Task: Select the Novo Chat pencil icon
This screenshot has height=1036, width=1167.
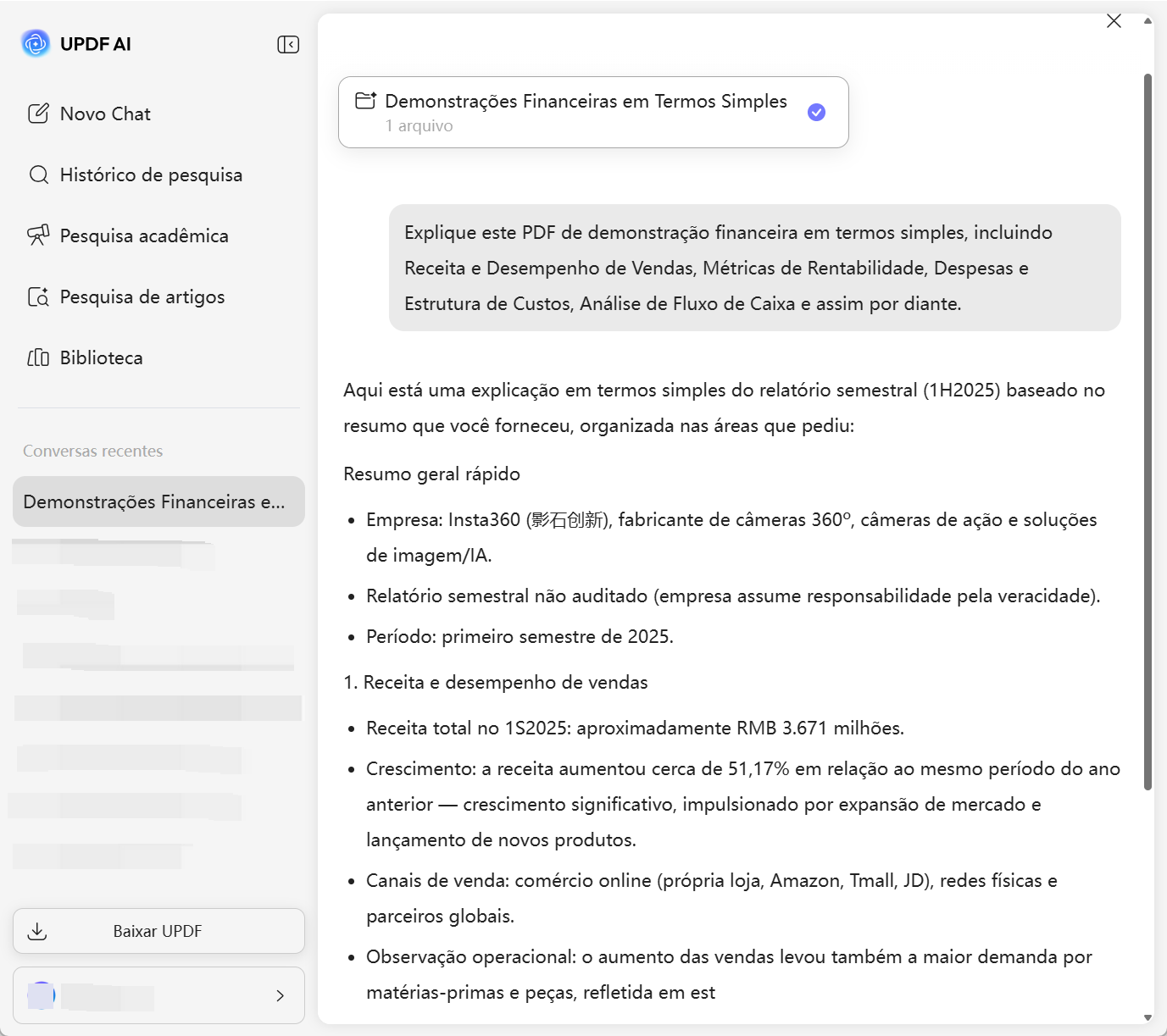Action: click(x=38, y=113)
